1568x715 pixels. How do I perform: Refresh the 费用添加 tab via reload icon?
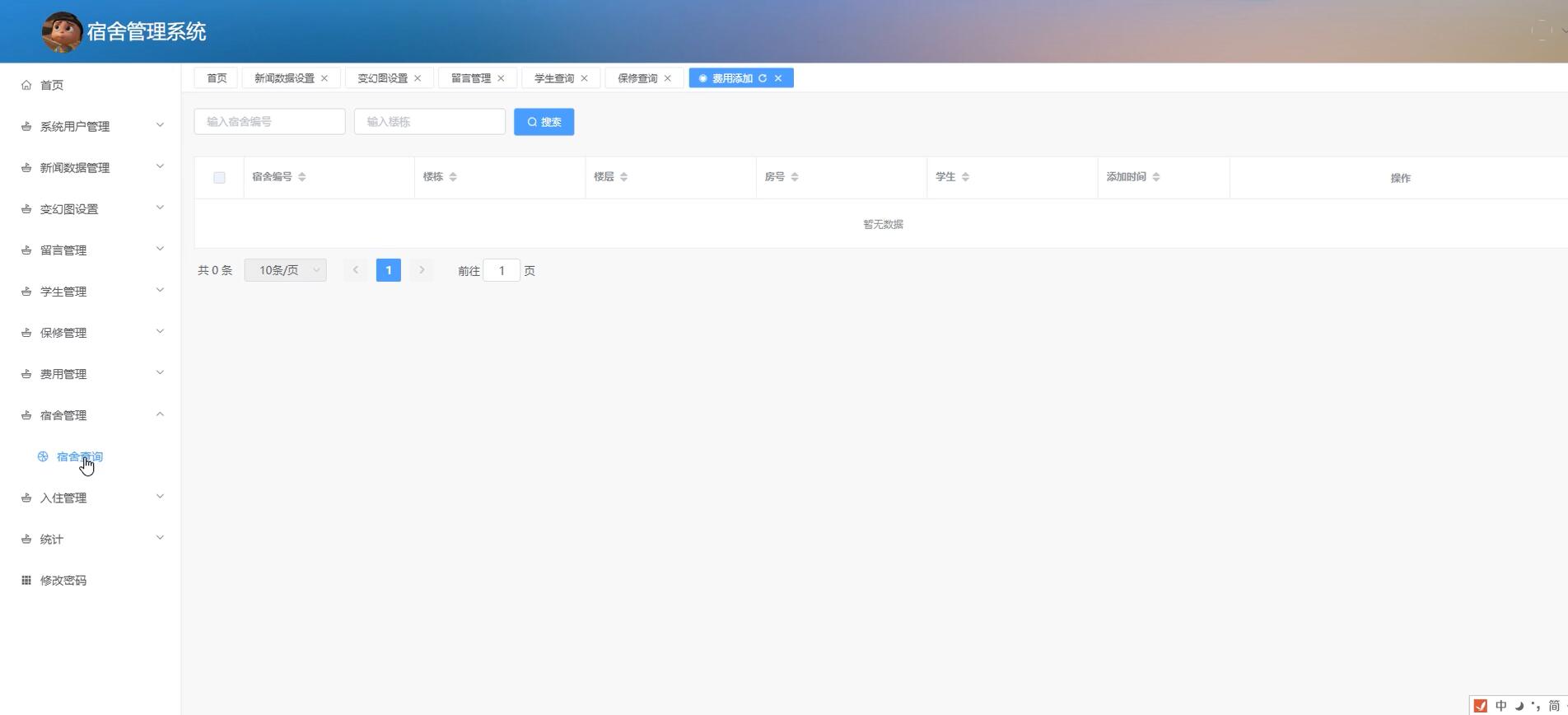(x=763, y=78)
